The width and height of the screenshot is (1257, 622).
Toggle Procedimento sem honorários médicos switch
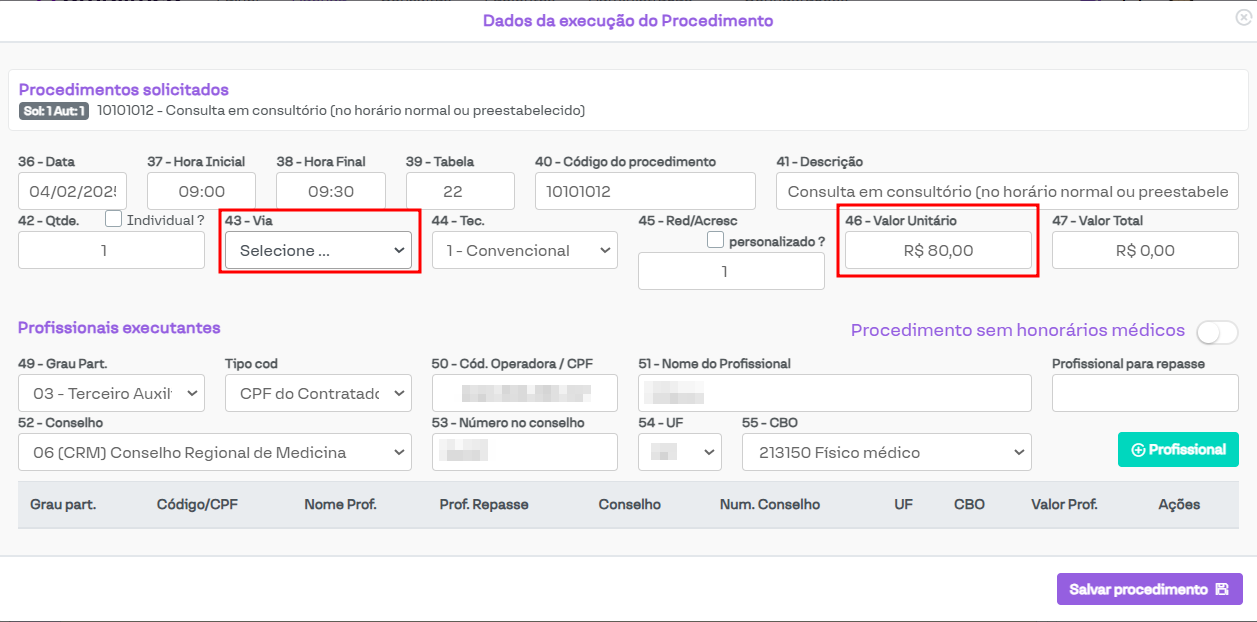pyautogui.click(x=1216, y=332)
